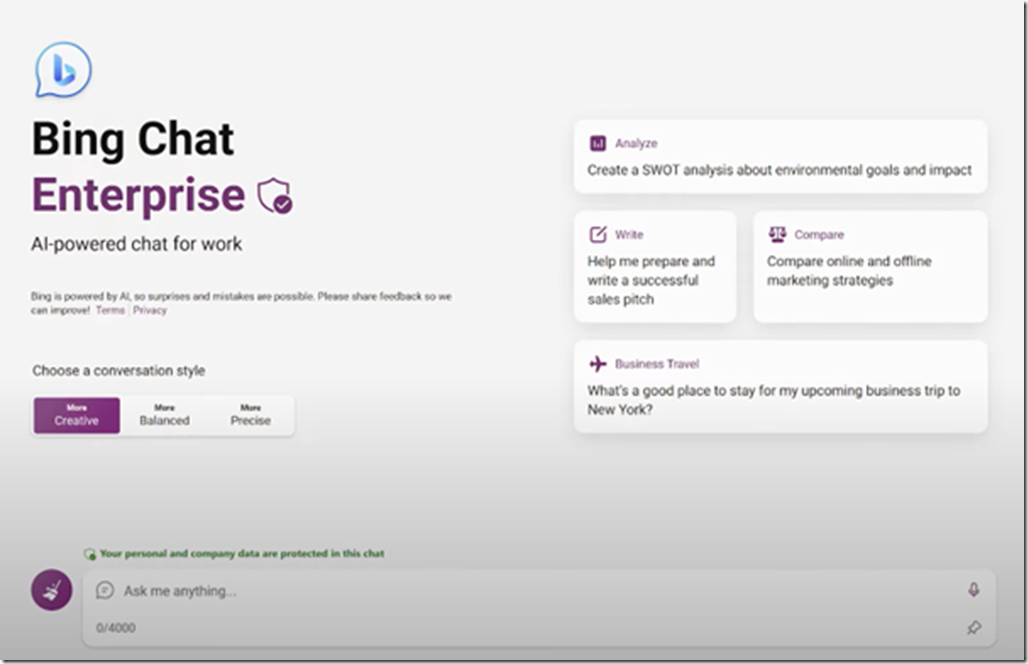This screenshot has width=1028, height=664.
Task: Open the Privacy link
Action: pos(150,310)
